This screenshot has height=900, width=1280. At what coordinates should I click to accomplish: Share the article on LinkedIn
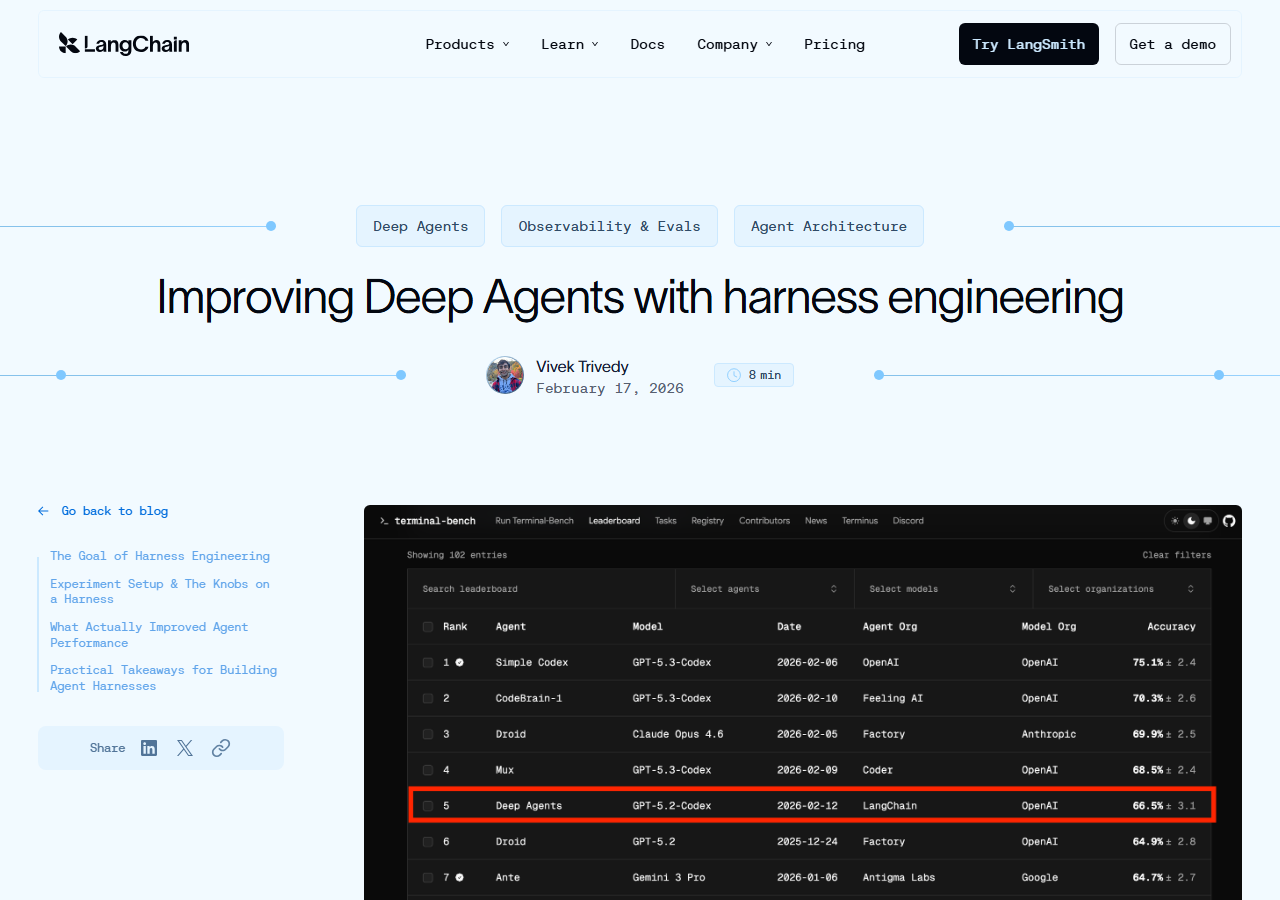pos(149,748)
